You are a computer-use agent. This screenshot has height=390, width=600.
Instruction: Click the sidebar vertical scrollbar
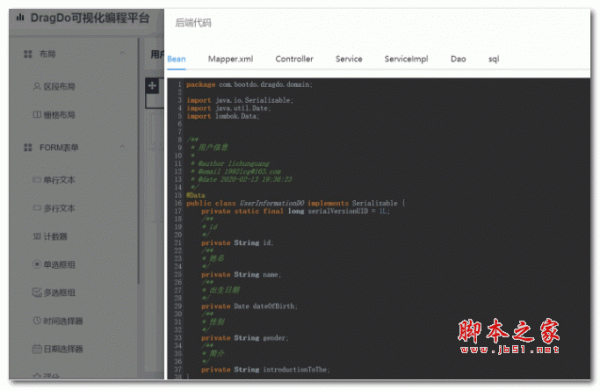pos(139,161)
